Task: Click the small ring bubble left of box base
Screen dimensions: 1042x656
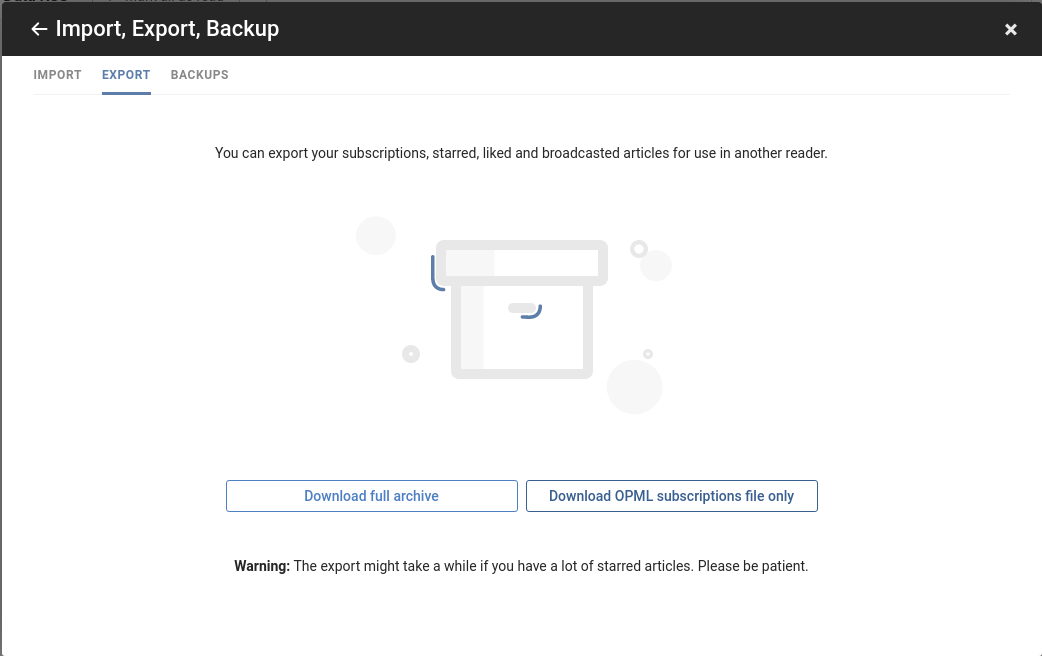Action: click(411, 354)
